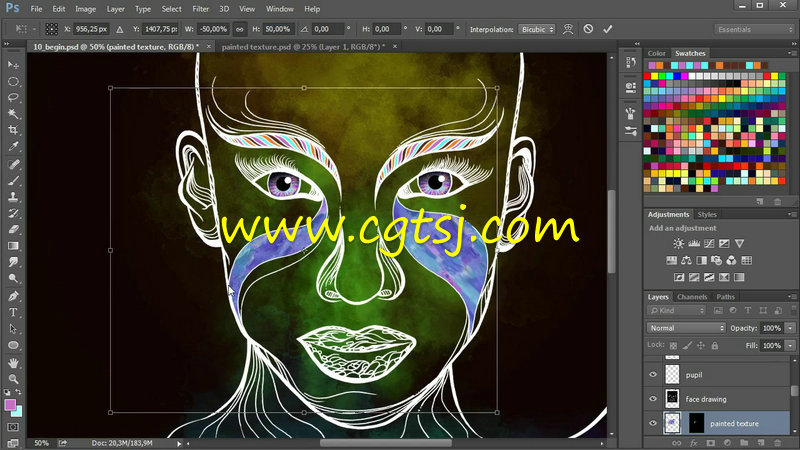Select the Clone Stamp tool
Screen dimensions: 800x450
[13, 197]
